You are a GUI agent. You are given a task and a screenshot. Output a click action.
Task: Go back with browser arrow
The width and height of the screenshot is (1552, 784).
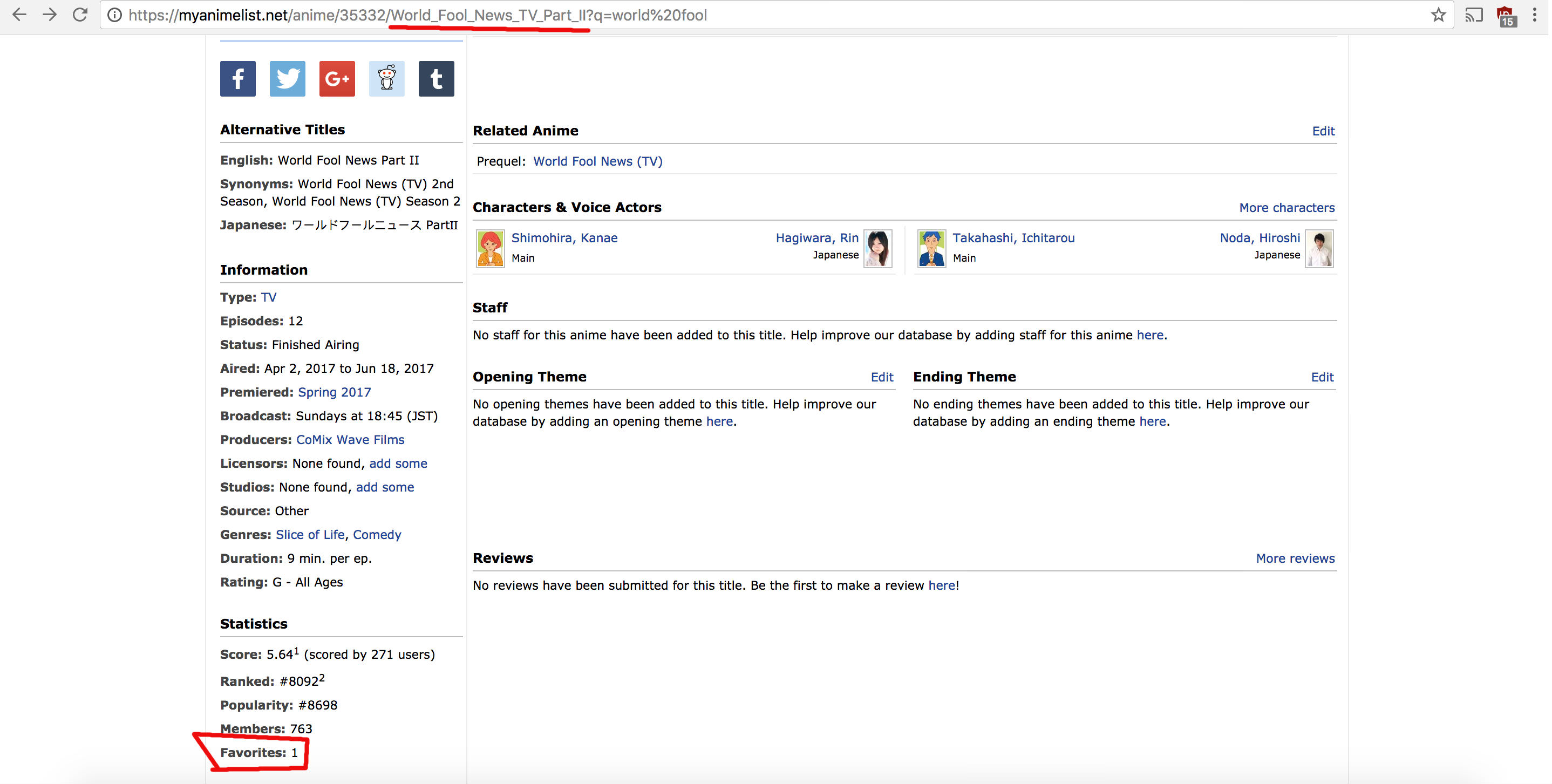[19, 15]
